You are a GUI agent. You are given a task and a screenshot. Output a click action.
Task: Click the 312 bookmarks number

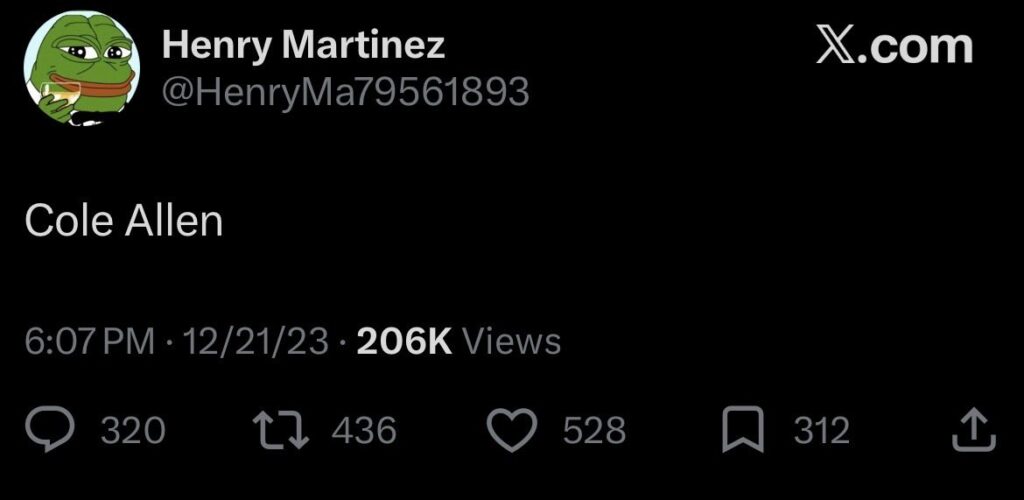point(821,431)
